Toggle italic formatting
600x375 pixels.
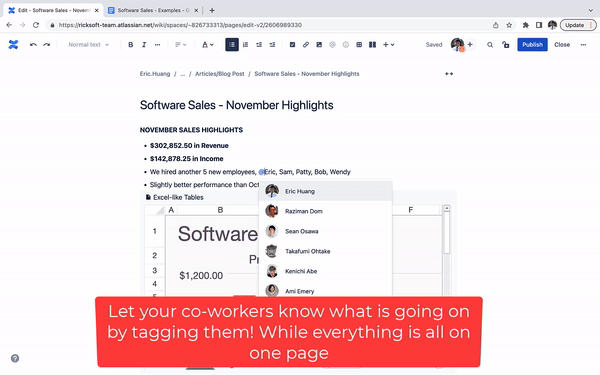click(144, 45)
